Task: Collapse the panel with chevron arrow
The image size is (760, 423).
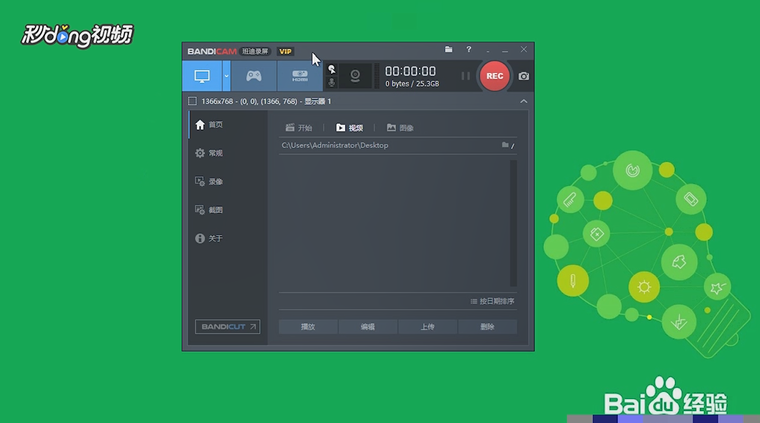Action: tap(523, 101)
